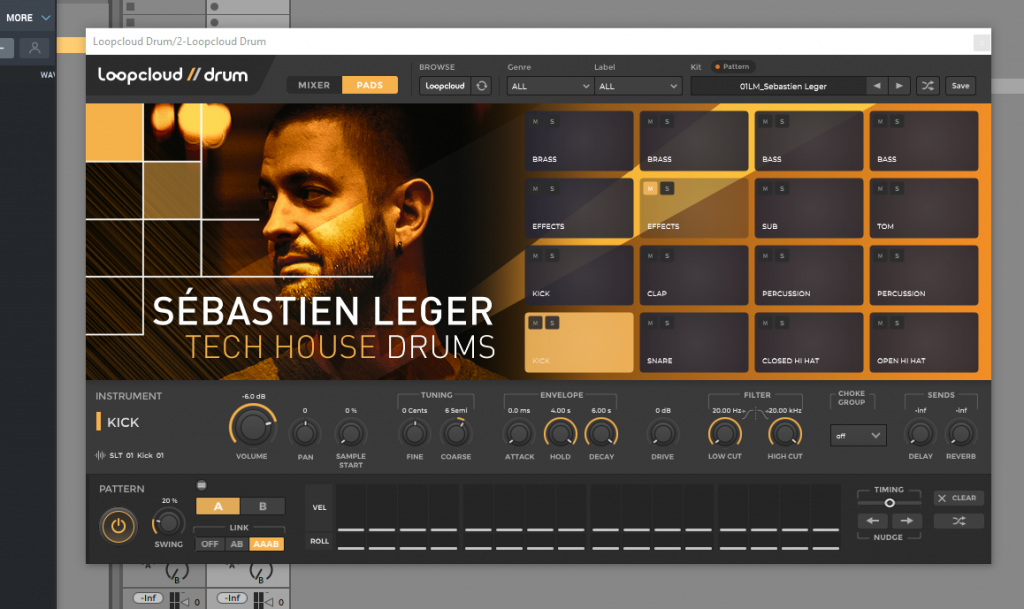1024x609 pixels.
Task: Solo the OPEN HI HAT pad
Action: tap(897, 323)
